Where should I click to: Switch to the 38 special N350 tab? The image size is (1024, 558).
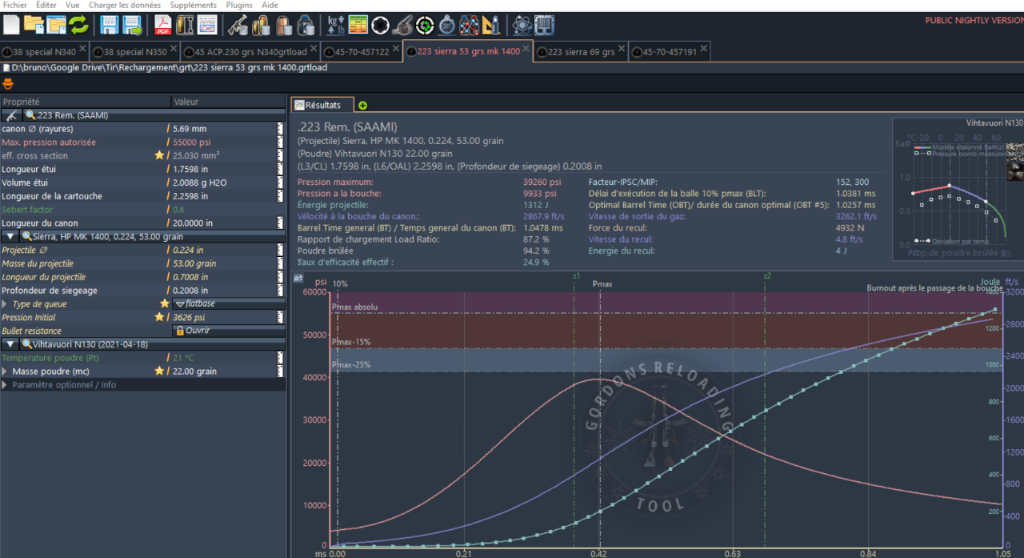coord(137,51)
